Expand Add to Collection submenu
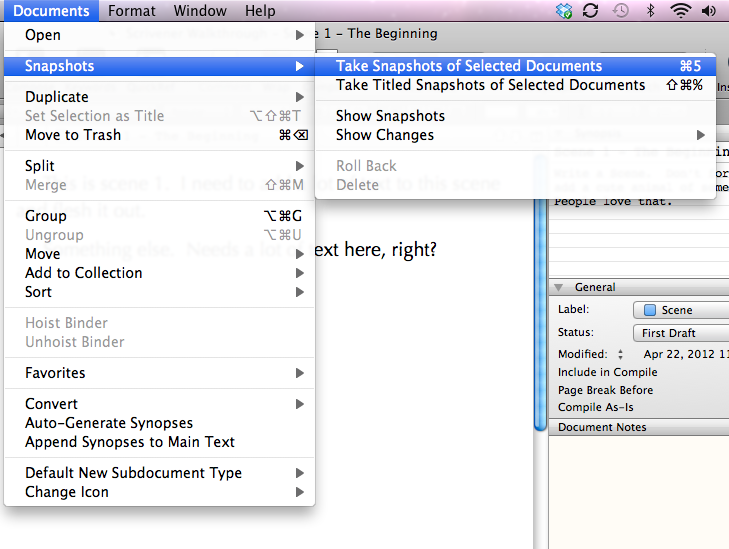Viewport: 729px width, 549px height. point(159,273)
